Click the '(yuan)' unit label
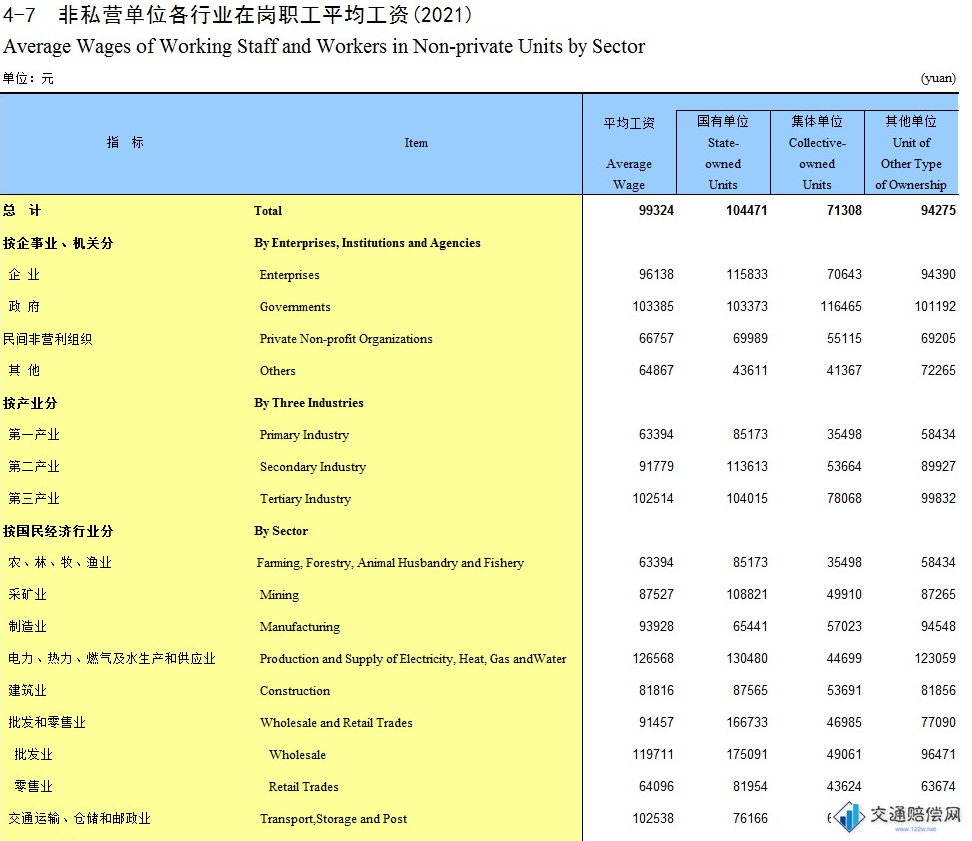This screenshot has height=841, width=972. point(938,78)
